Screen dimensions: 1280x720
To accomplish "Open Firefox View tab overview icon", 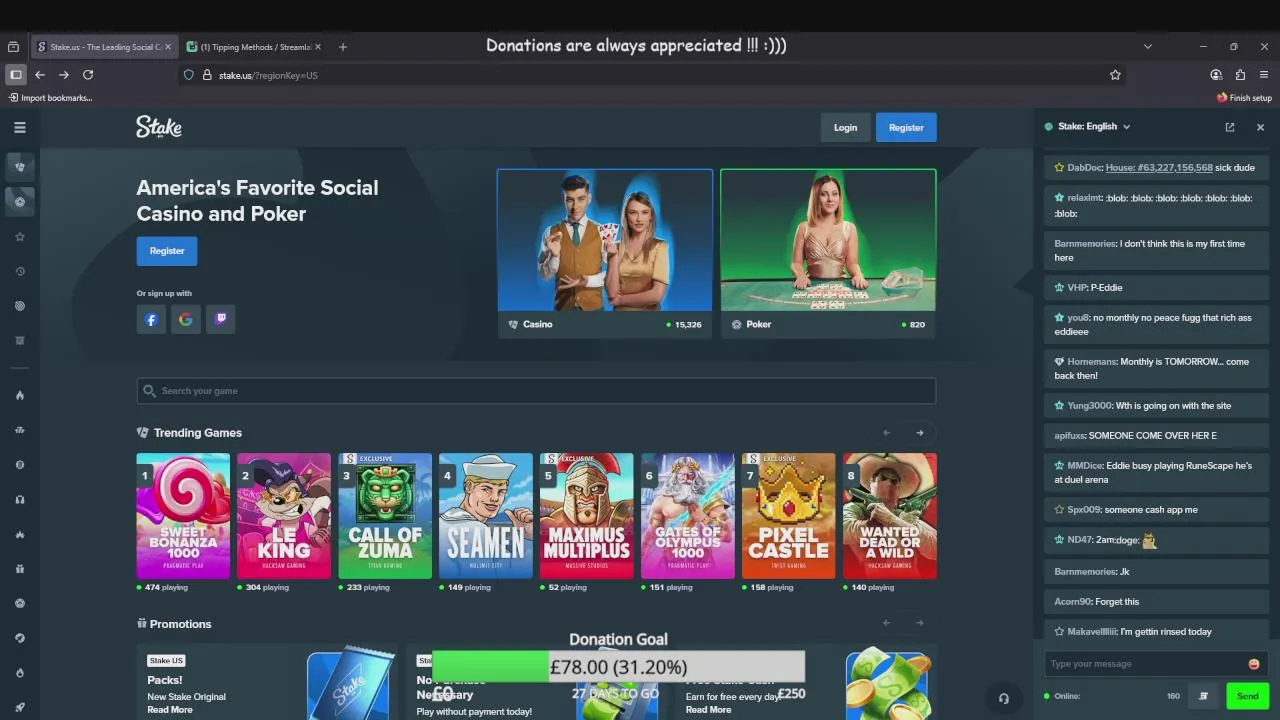I will coord(13,47).
